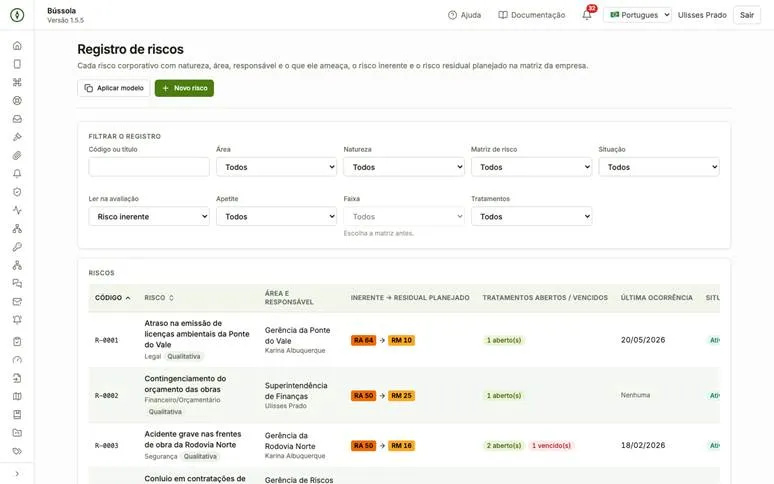Open the activity pulse sidebar icon
Image resolution: width=774 pixels, height=484 pixels.
tap(17, 210)
